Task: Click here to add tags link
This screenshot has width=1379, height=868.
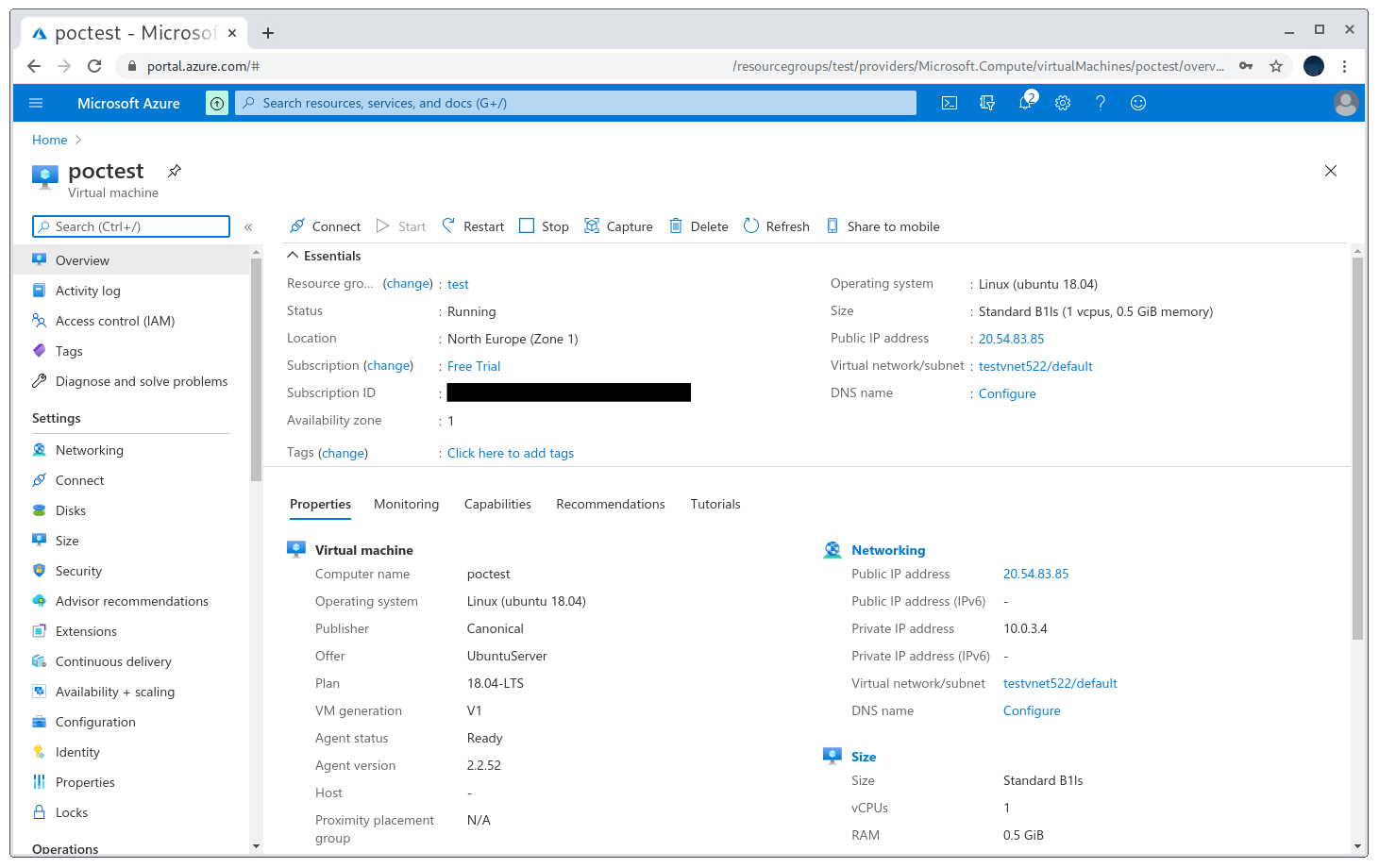Action: point(511,453)
